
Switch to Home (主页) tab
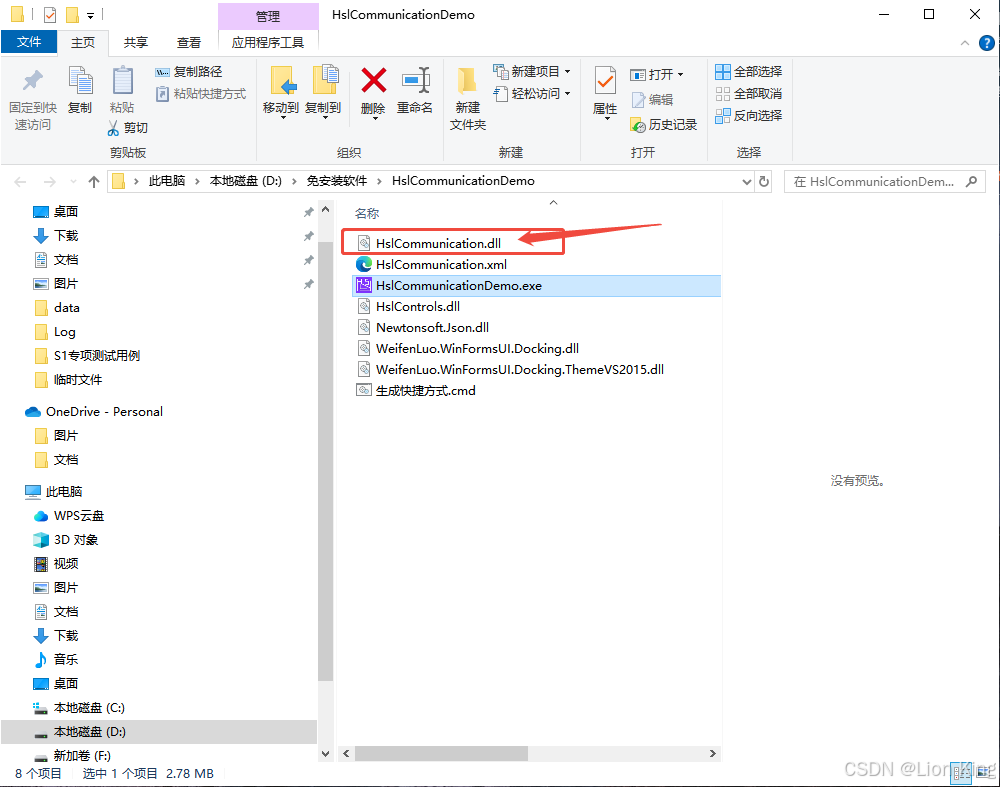(x=83, y=42)
